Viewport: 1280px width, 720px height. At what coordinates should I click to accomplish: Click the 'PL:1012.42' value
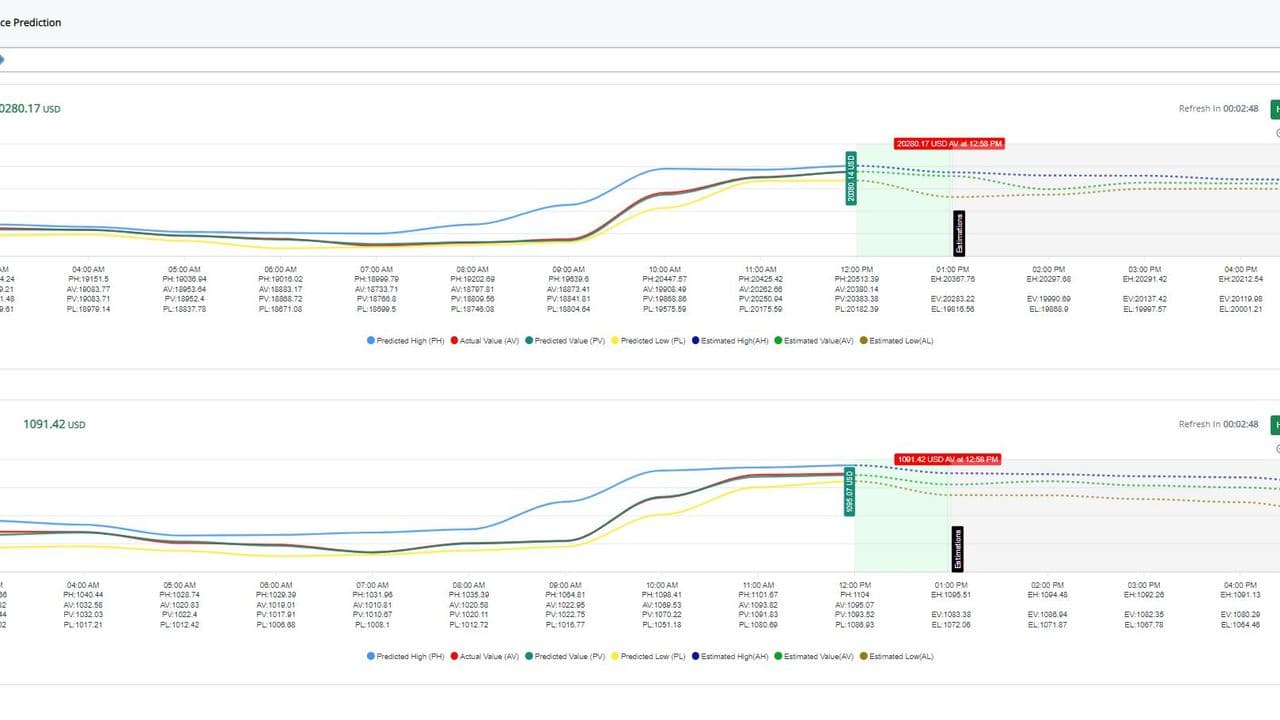point(179,625)
